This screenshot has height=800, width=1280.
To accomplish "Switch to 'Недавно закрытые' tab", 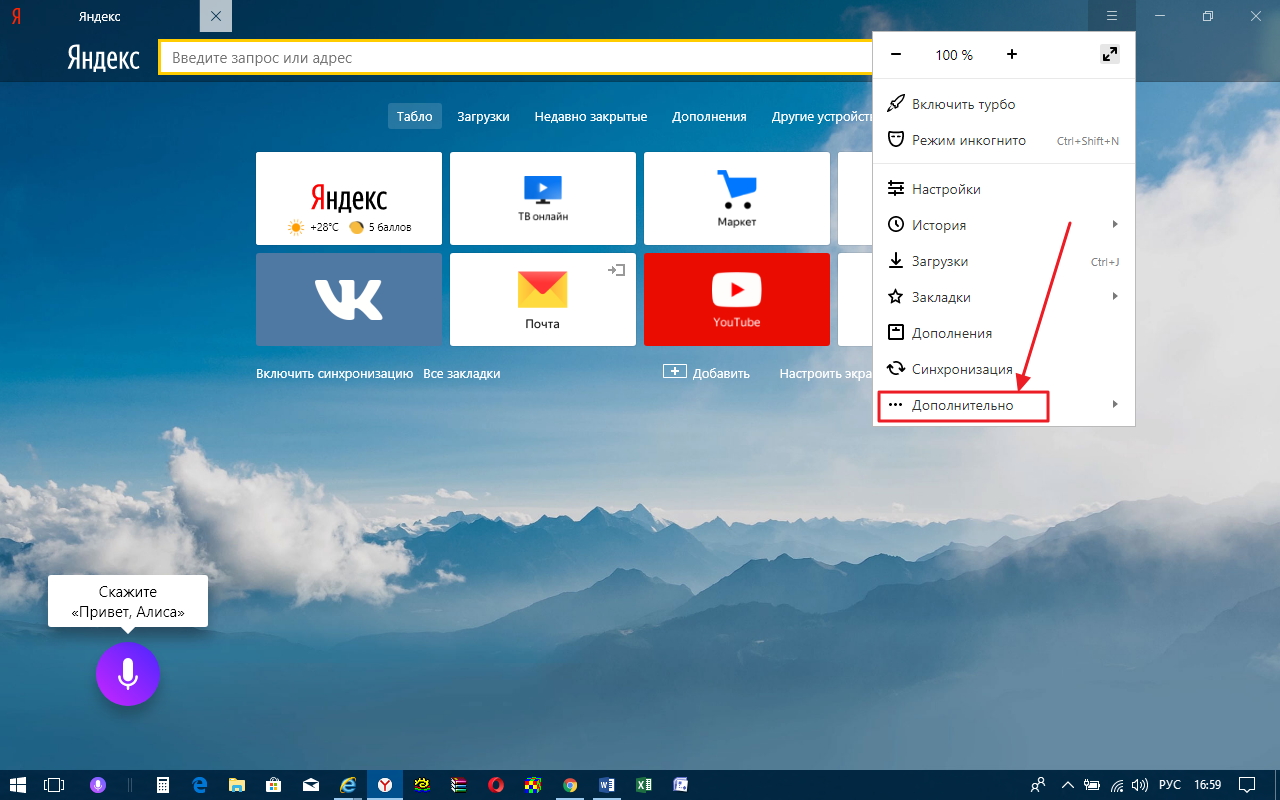I will [590, 116].
